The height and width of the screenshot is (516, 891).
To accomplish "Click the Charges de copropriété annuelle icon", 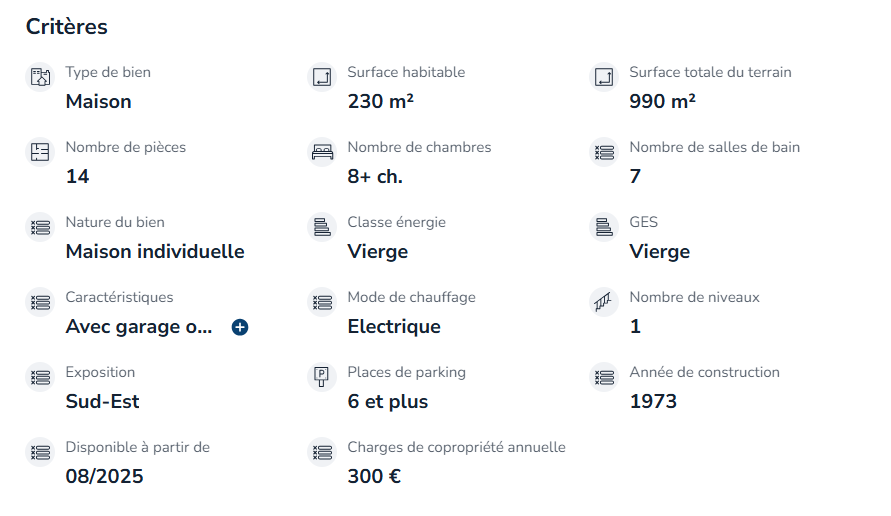I will pos(322,452).
